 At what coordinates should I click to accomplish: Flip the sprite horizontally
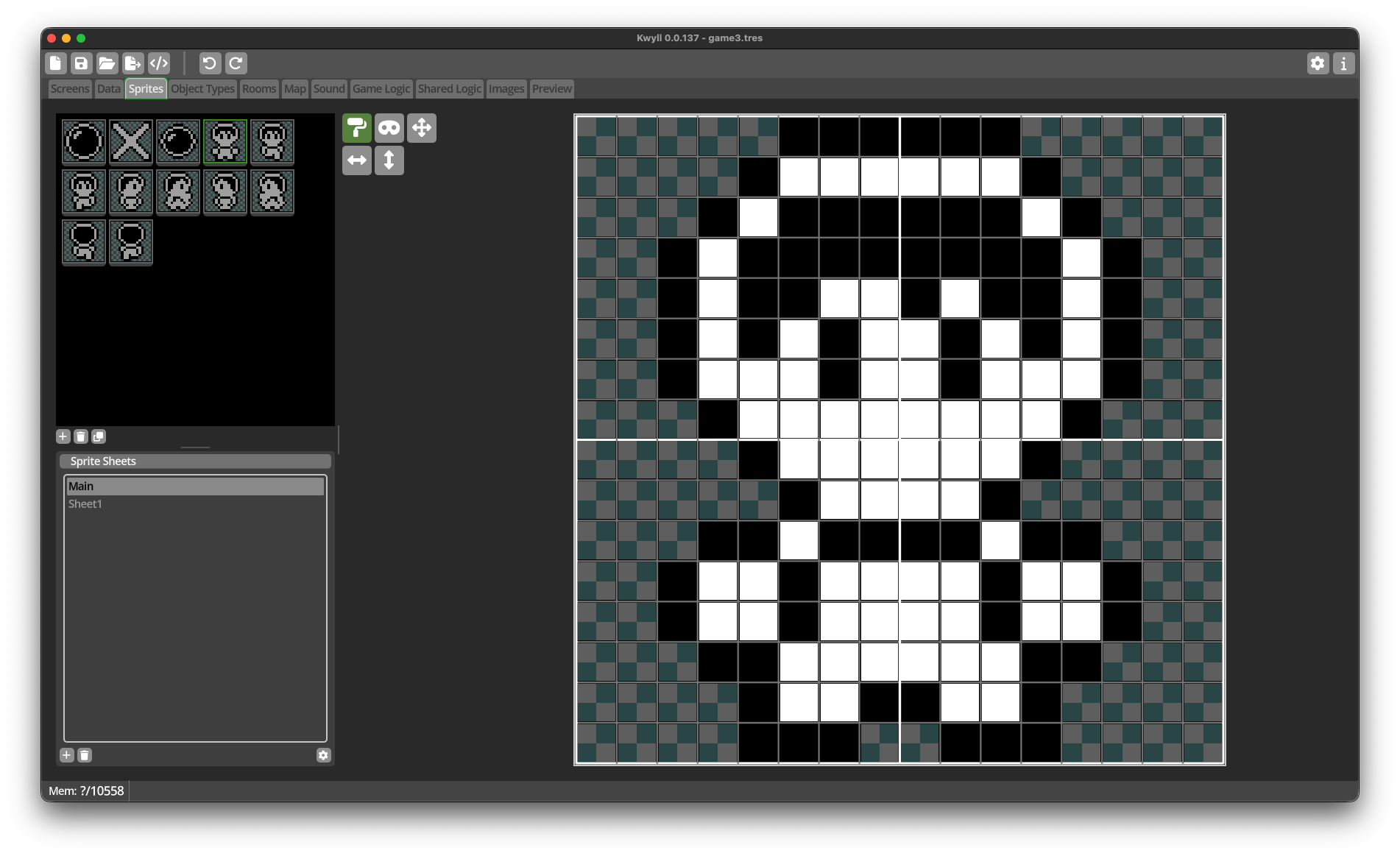tap(357, 160)
